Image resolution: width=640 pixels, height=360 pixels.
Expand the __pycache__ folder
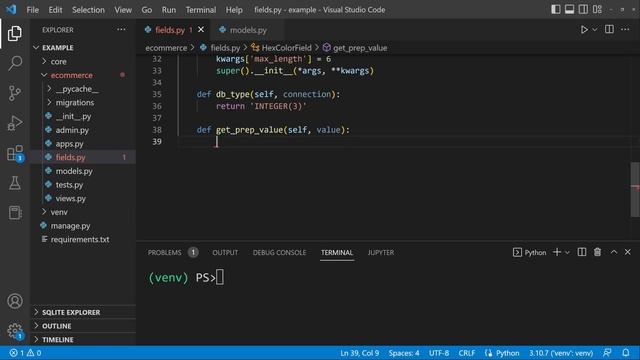(x=83, y=89)
